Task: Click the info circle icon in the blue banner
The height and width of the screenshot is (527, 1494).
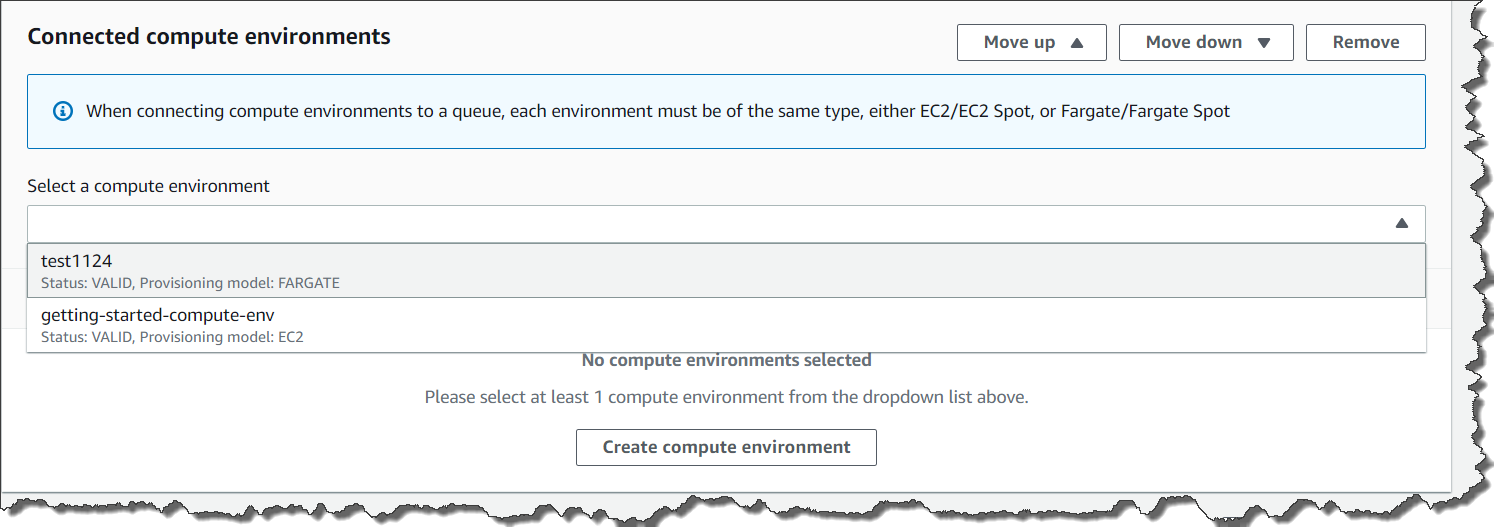Action: (x=62, y=111)
